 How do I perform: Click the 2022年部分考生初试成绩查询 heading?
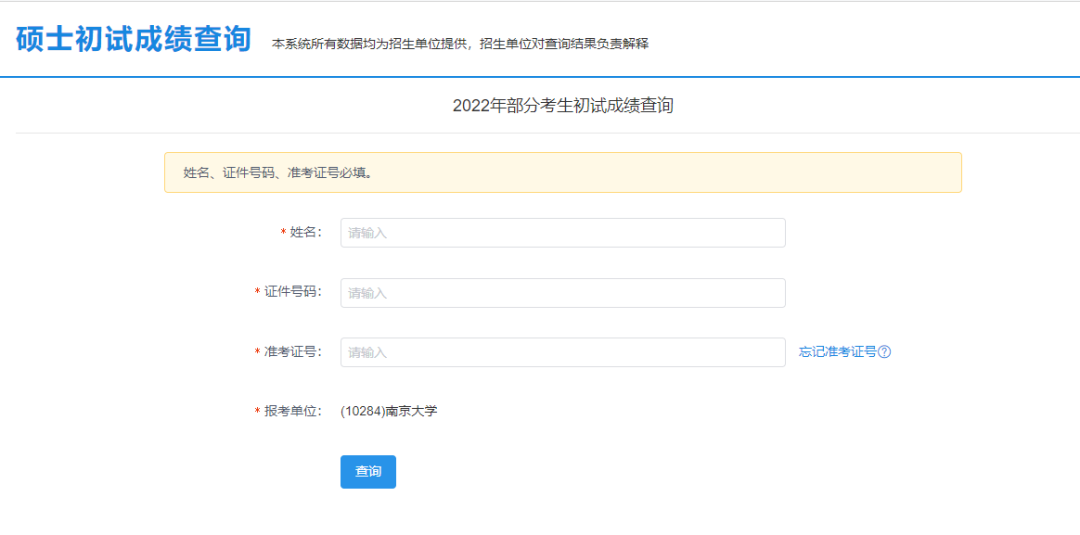(x=563, y=106)
